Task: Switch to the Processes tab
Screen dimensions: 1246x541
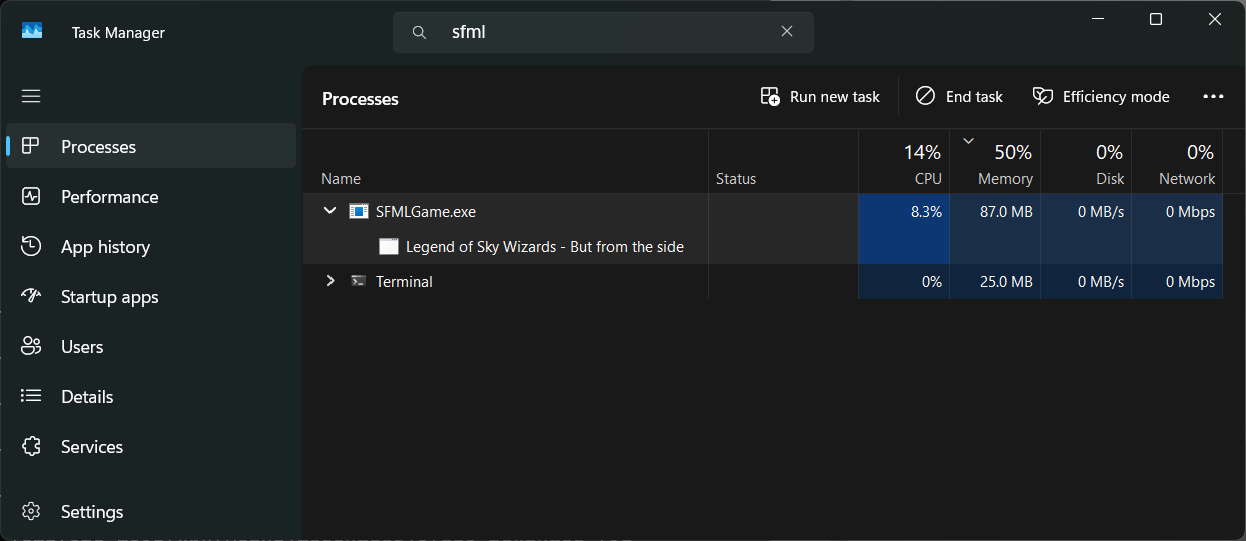Action: 151,147
